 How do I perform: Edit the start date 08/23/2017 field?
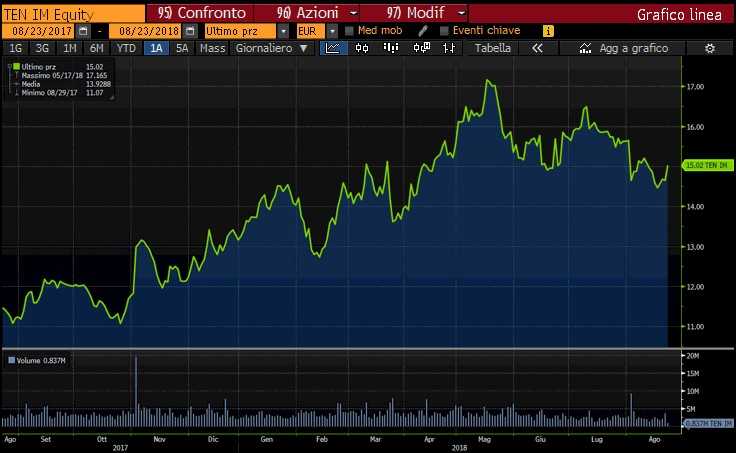point(39,31)
